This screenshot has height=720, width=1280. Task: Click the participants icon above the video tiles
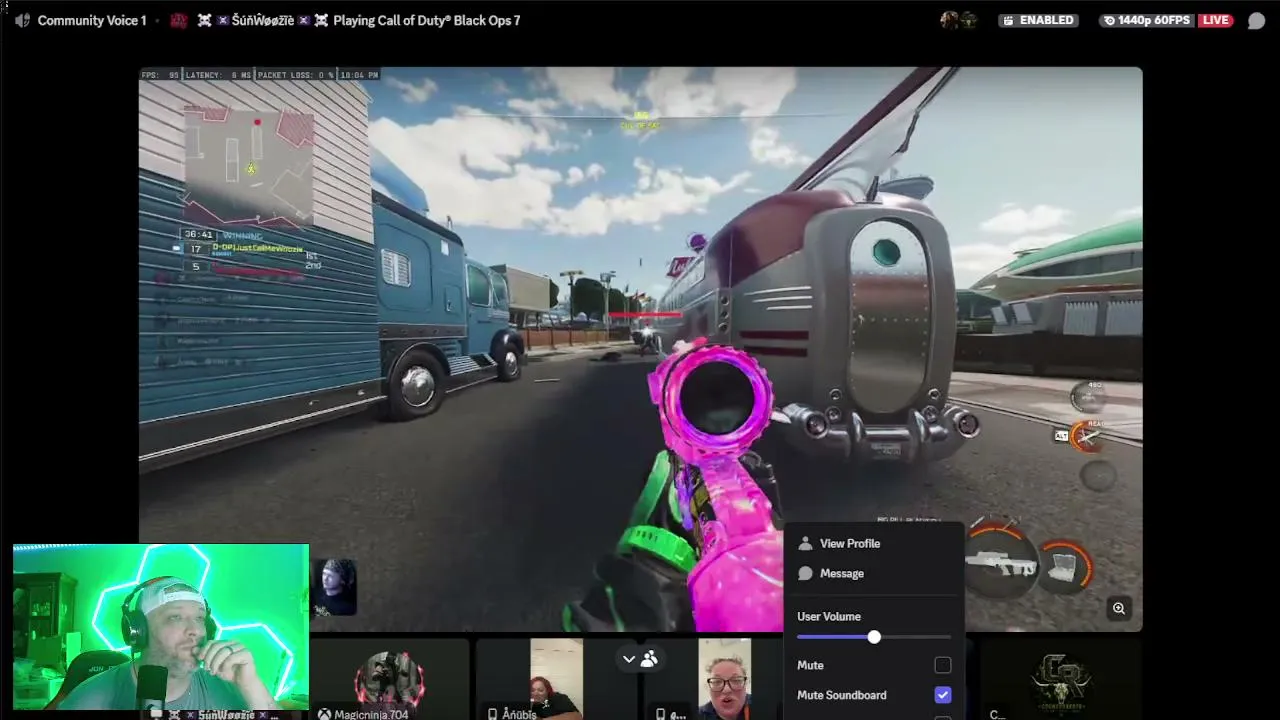(650, 658)
